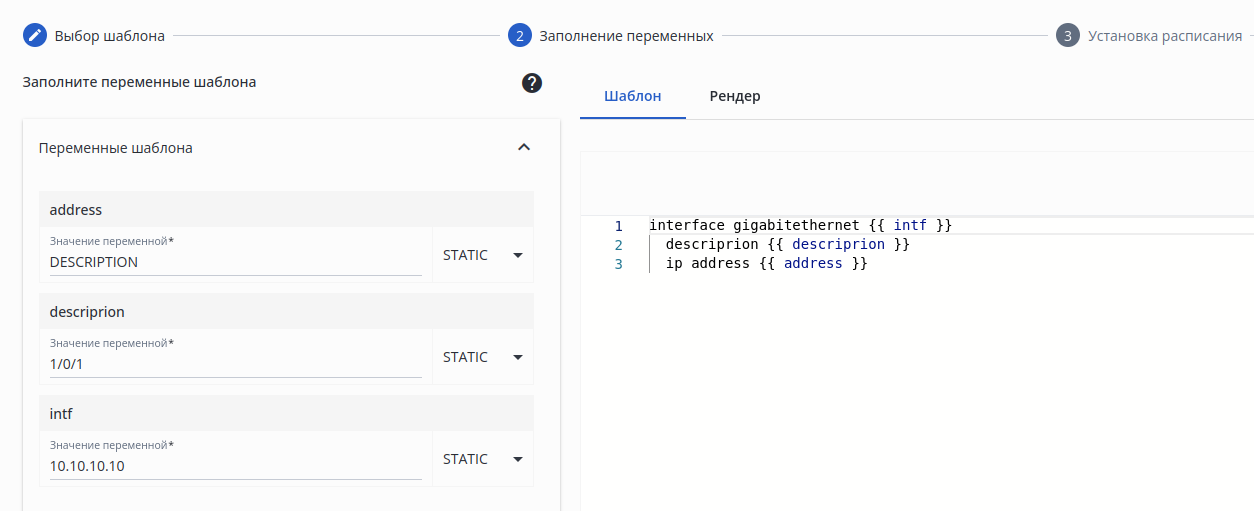Viewport: 1254px width, 511px height.
Task: Select the Заполнение переменных step label
Action: [x=626, y=36]
